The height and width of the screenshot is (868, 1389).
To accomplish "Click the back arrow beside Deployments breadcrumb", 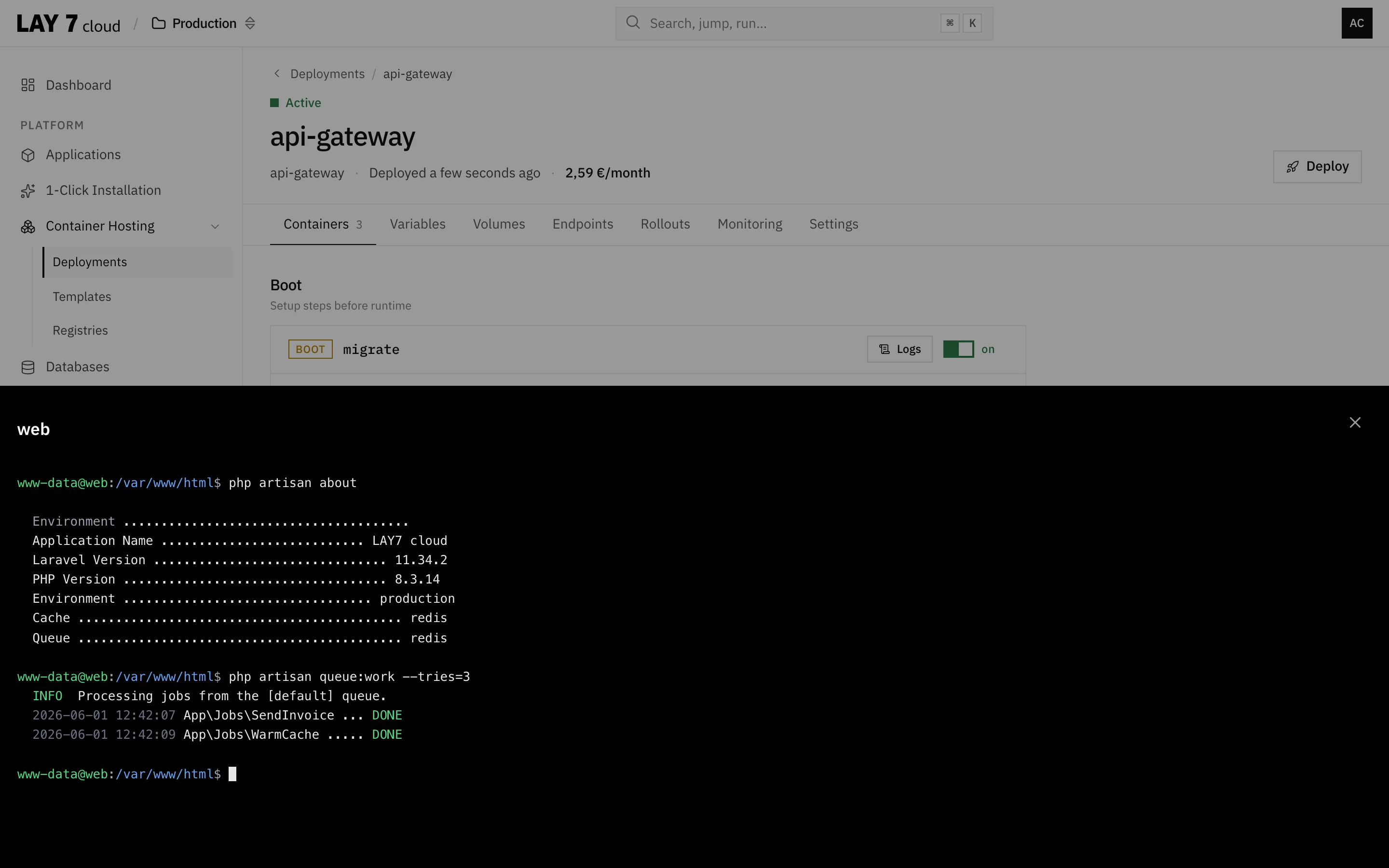I will (277, 73).
